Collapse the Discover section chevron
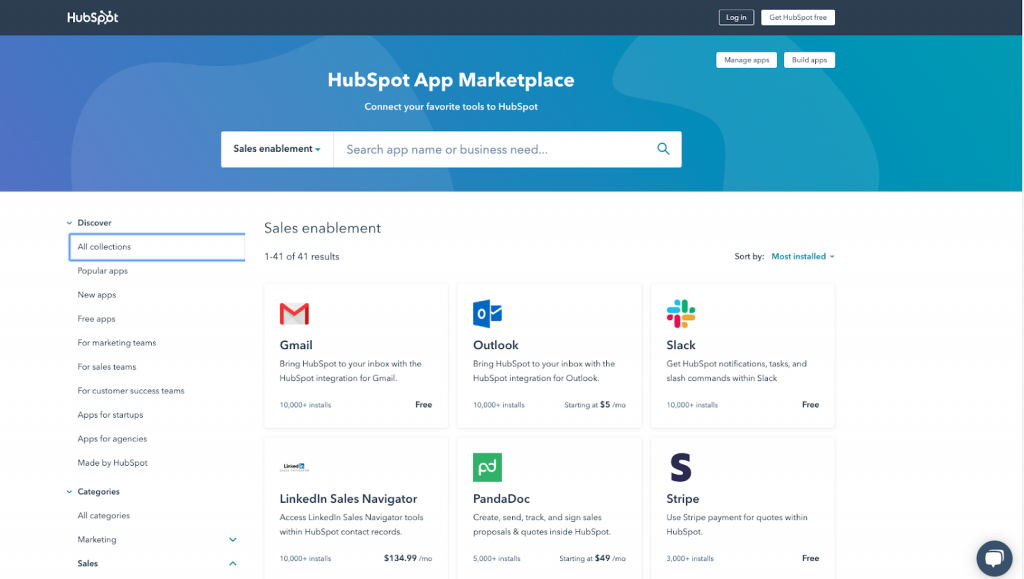 (x=69, y=223)
